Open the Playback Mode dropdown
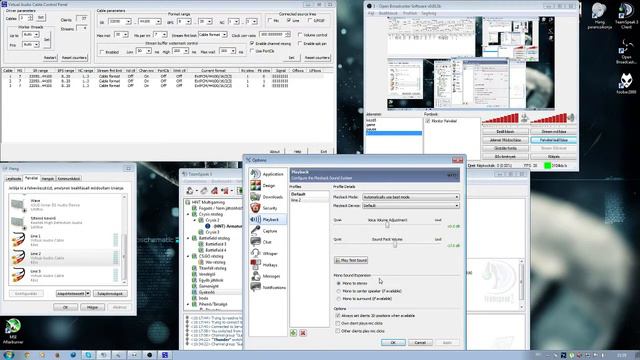Viewport: 640px width, 360px height. point(411,197)
